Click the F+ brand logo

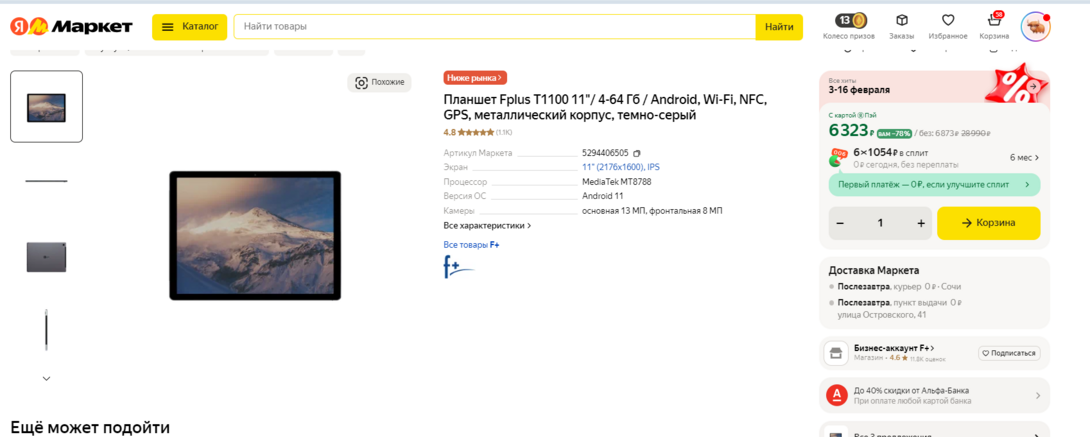click(458, 267)
